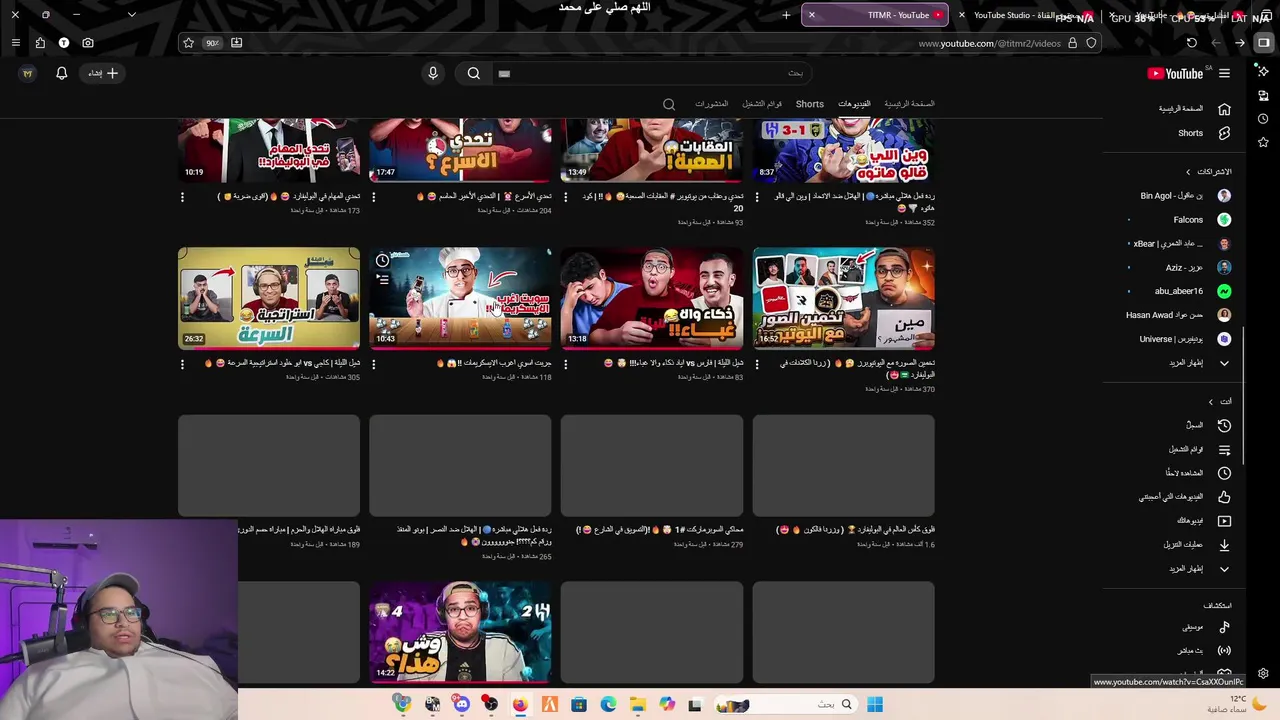Viewport: 1280px width, 720px height.
Task: Switch to the channel Home (الصفحة الرئيسية) tab
Action: tap(908, 104)
